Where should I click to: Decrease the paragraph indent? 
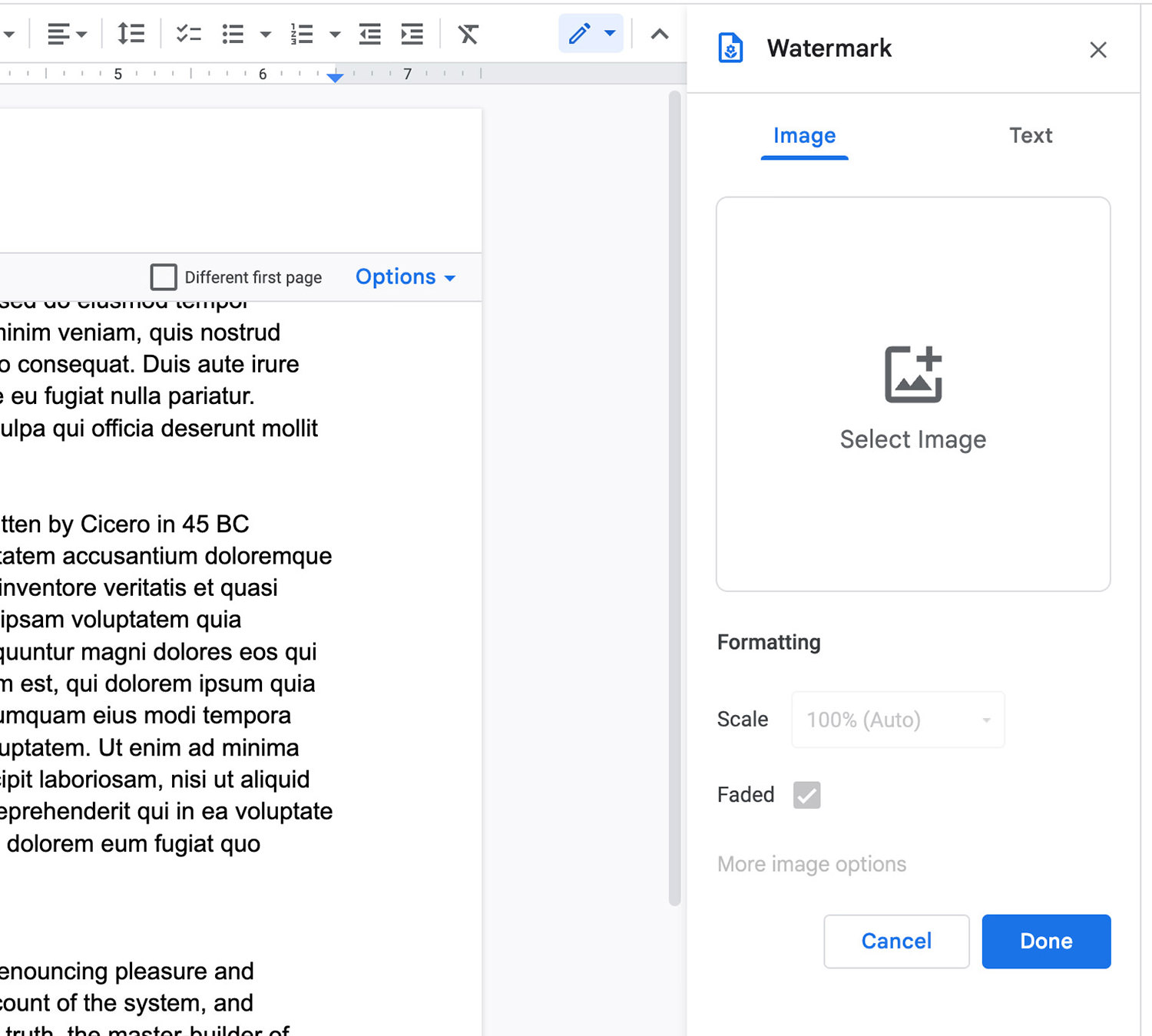370,34
